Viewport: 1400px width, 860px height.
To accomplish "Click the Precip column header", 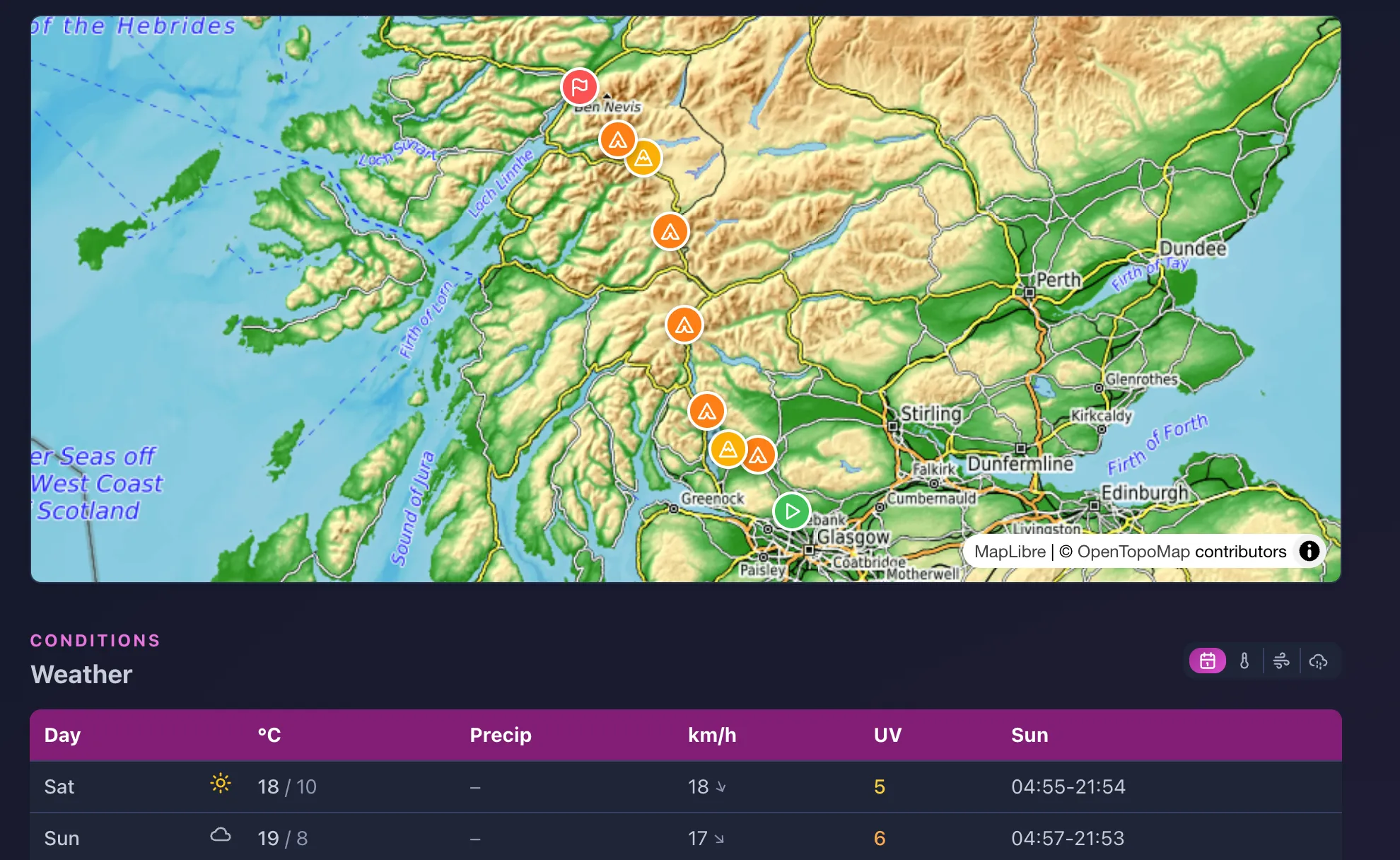I will (501, 735).
